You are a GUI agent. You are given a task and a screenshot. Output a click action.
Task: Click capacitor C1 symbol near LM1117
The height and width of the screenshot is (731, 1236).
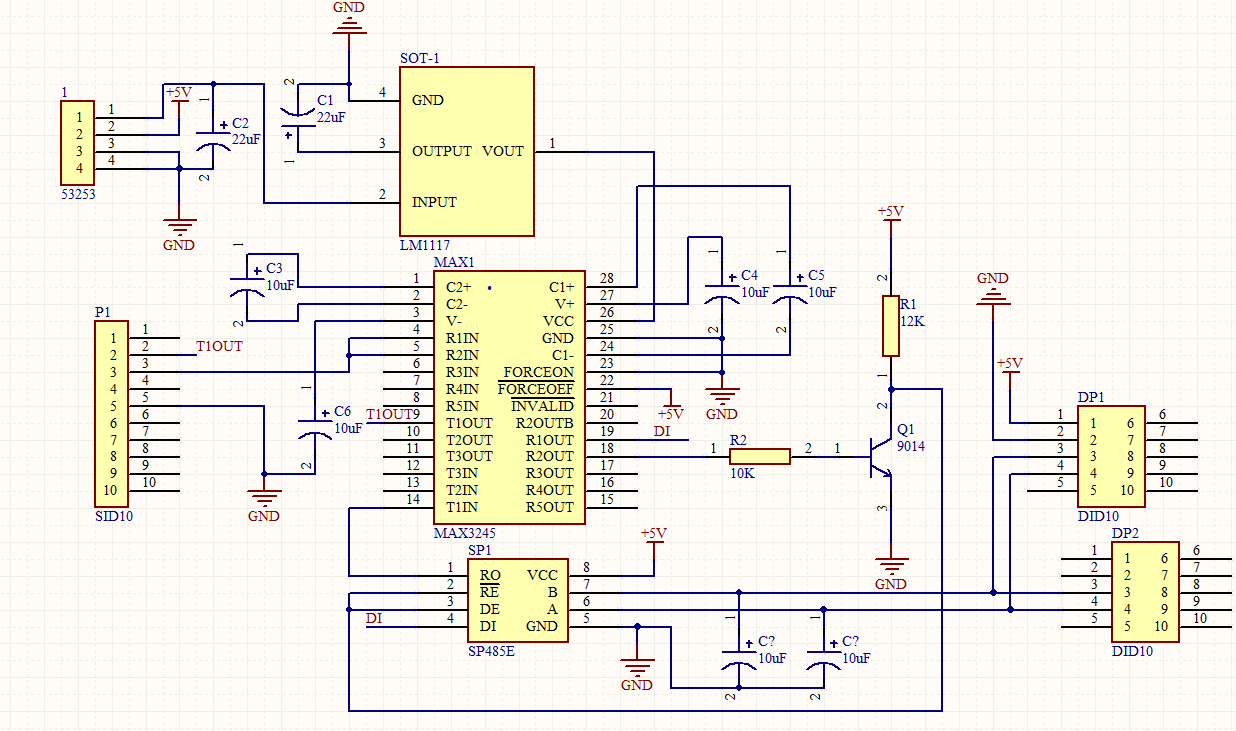click(298, 118)
